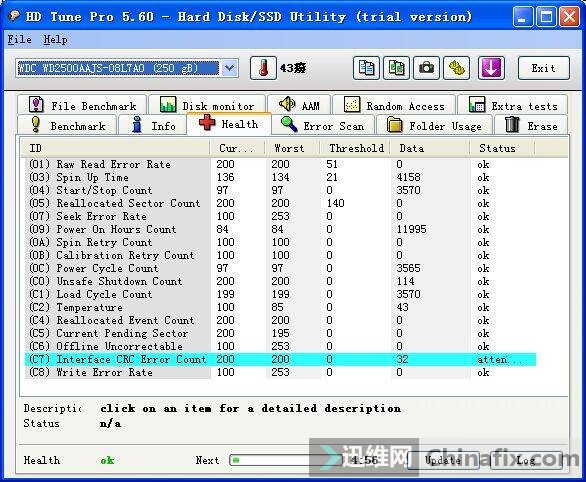The height and width of the screenshot is (482, 586).
Task: Click the speaker AAM icon
Action: [x=287, y=104]
